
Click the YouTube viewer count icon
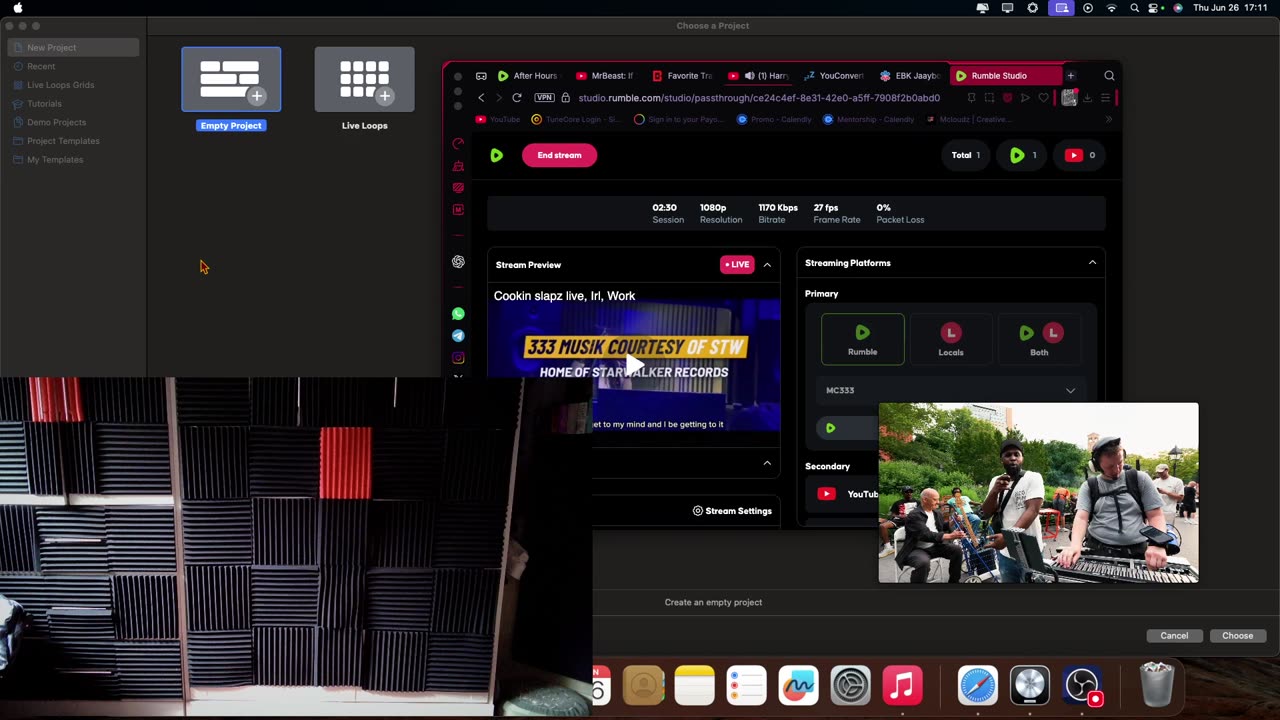pos(1073,155)
